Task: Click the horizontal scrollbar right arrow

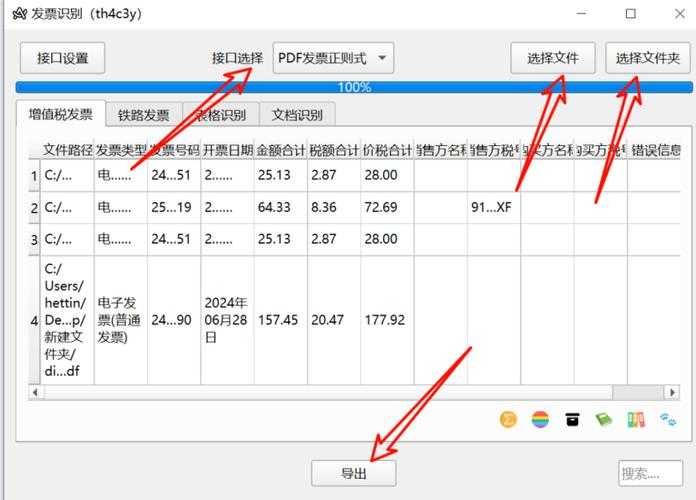Action: (x=672, y=392)
